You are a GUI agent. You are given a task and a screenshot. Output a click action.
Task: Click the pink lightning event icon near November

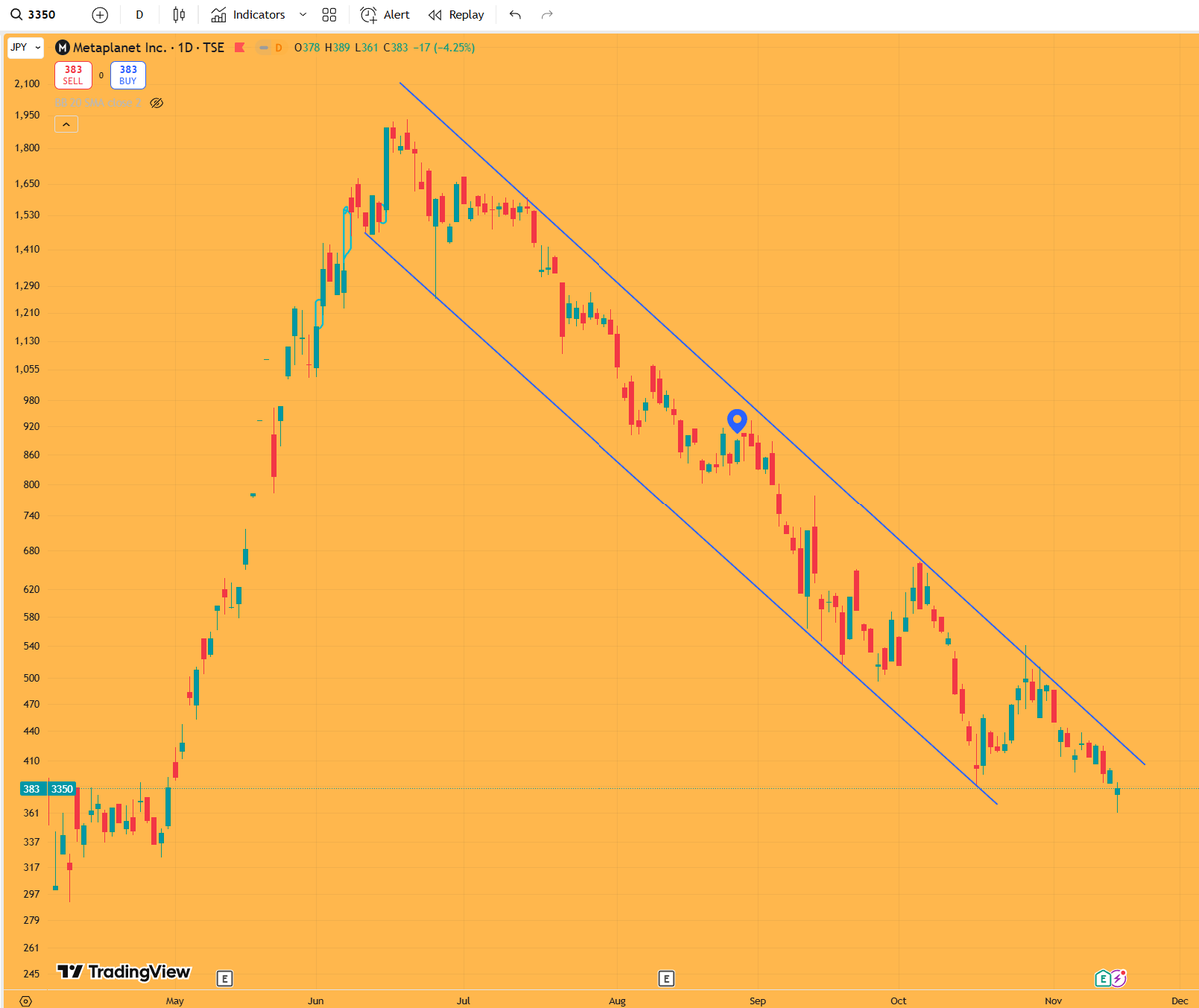tap(1119, 979)
